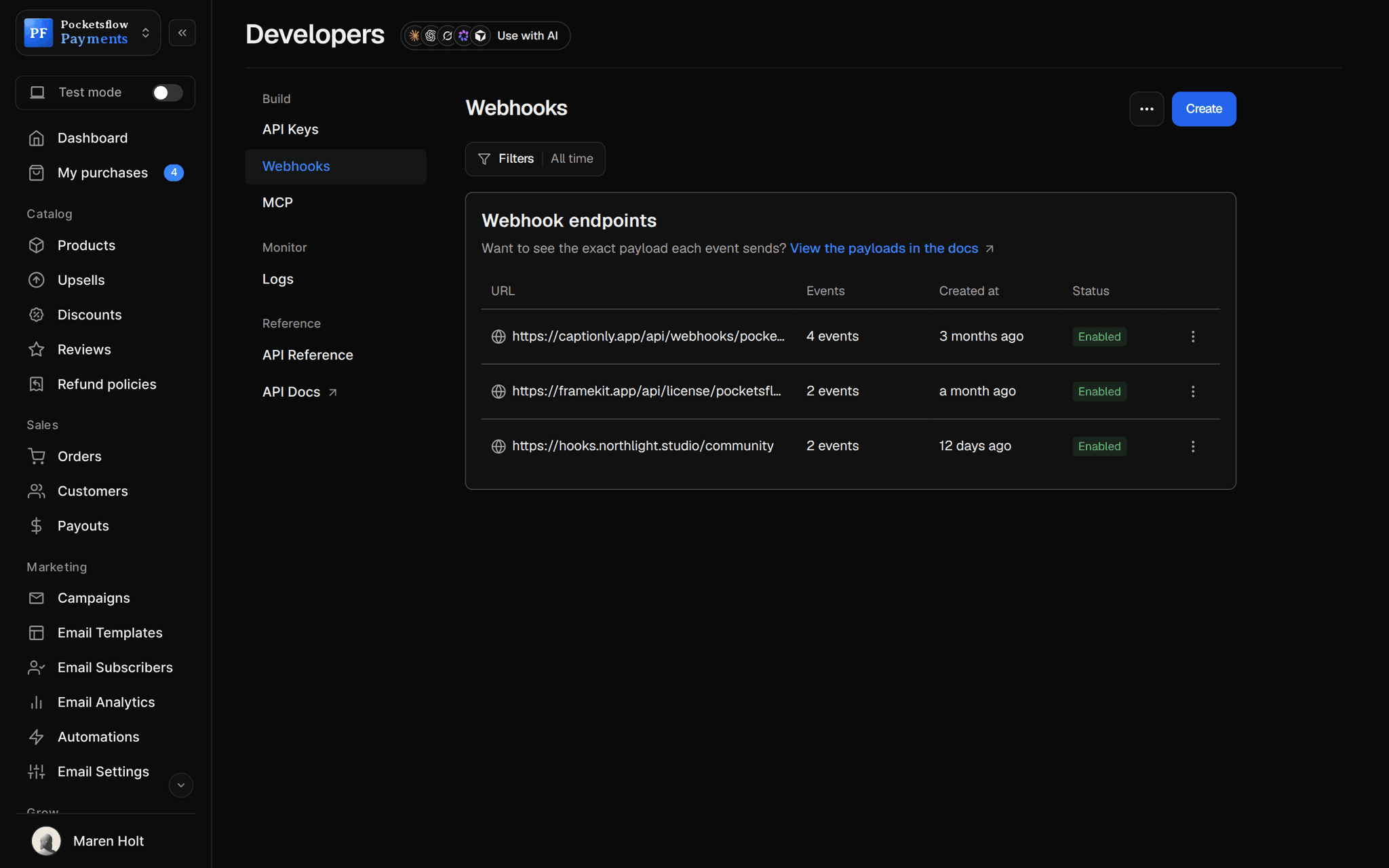Click the Upsells arrow icon
Viewport: 1389px width, 868px height.
click(37, 280)
